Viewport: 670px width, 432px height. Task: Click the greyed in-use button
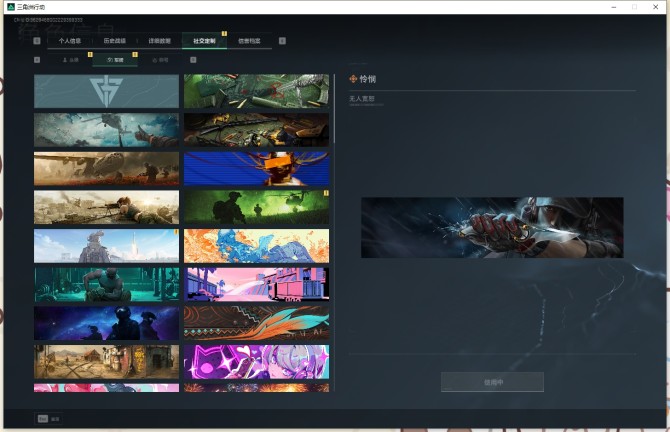[x=492, y=382]
